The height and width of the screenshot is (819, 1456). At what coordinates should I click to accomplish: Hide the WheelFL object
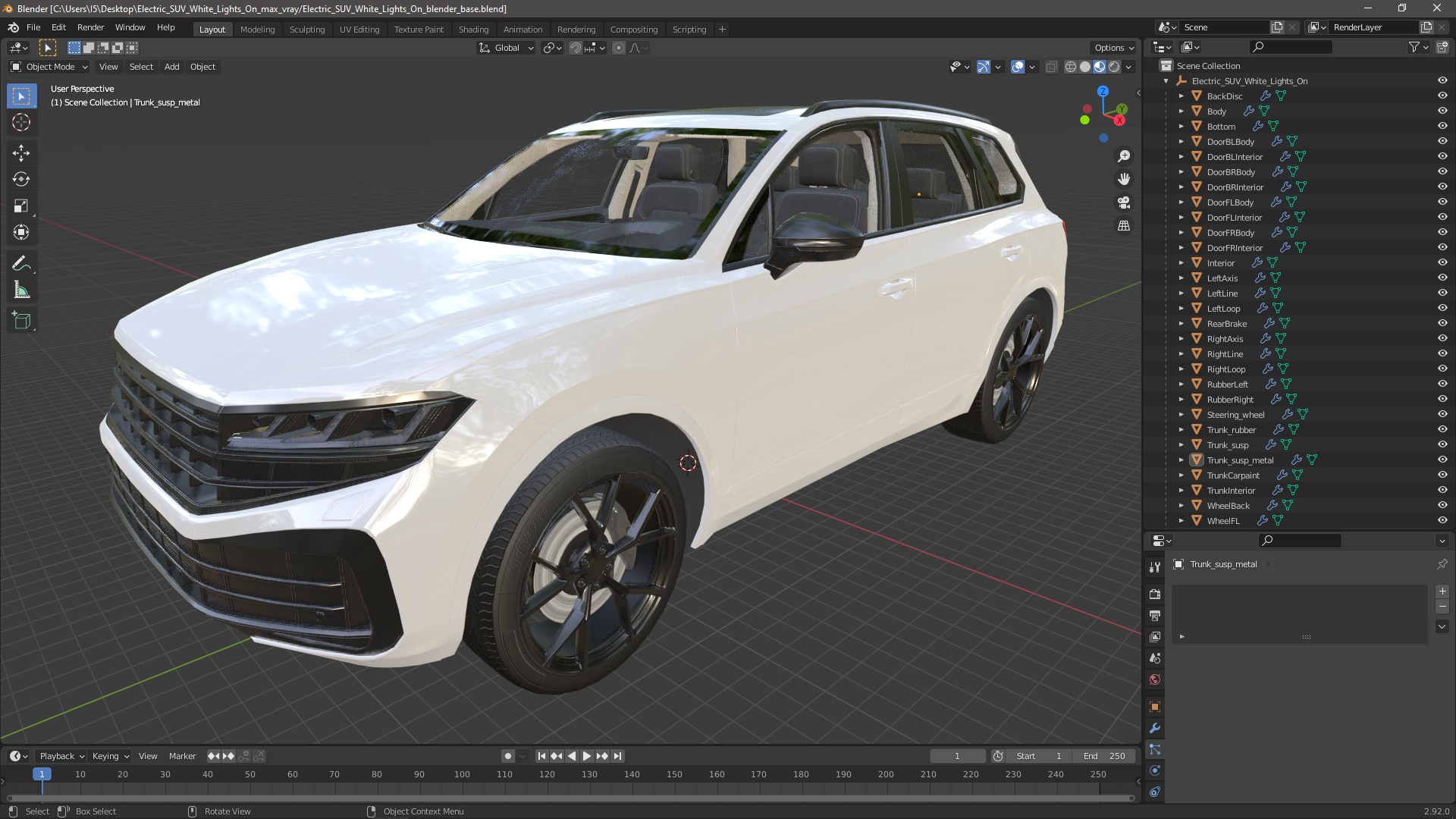(x=1442, y=521)
